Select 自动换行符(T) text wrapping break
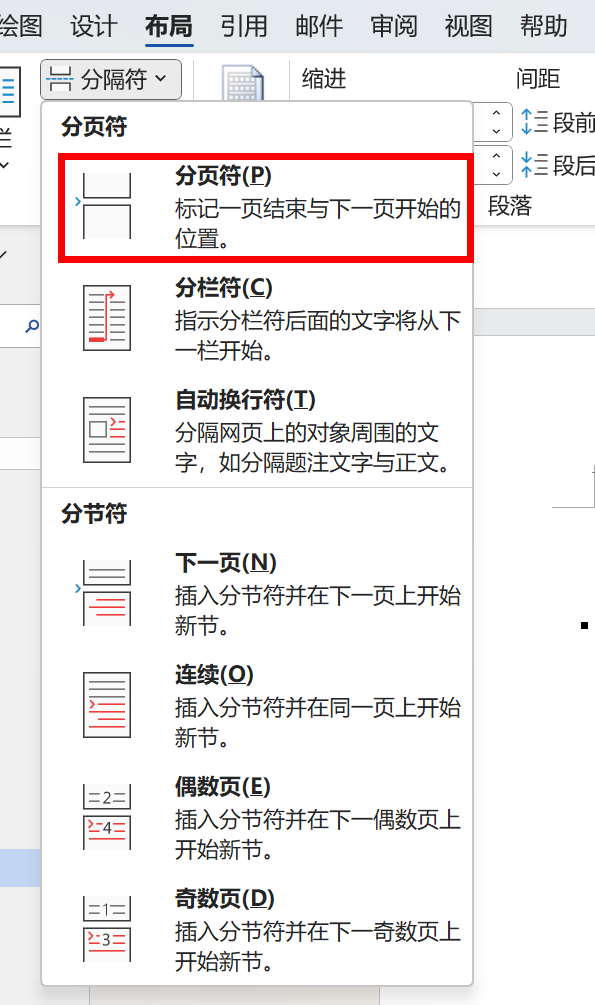Image resolution: width=595 pixels, height=1005 pixels. pyautogui.click(x=257, y=431)
